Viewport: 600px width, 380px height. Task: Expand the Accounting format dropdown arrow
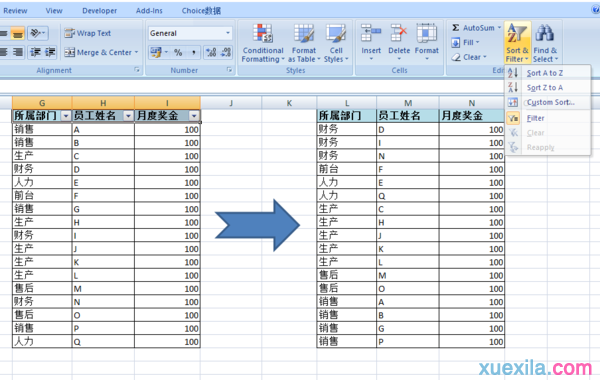166,52
